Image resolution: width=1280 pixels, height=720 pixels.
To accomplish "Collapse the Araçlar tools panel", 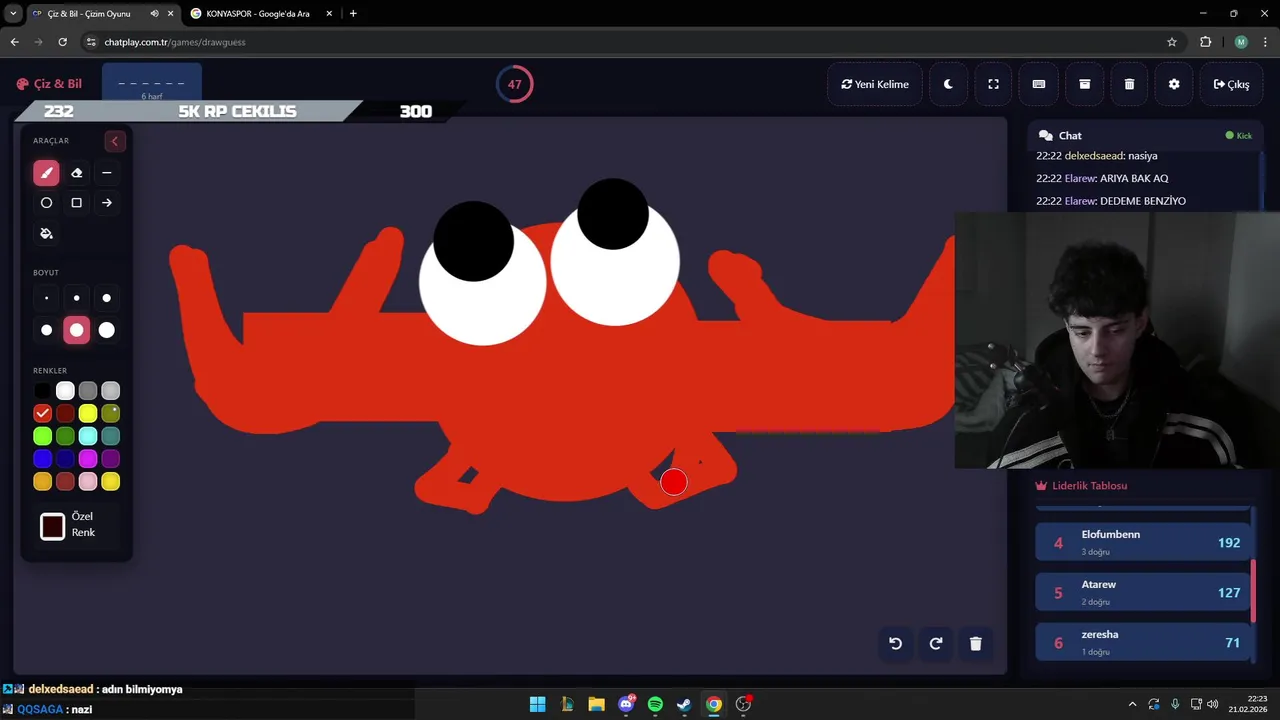I will 114,141.
